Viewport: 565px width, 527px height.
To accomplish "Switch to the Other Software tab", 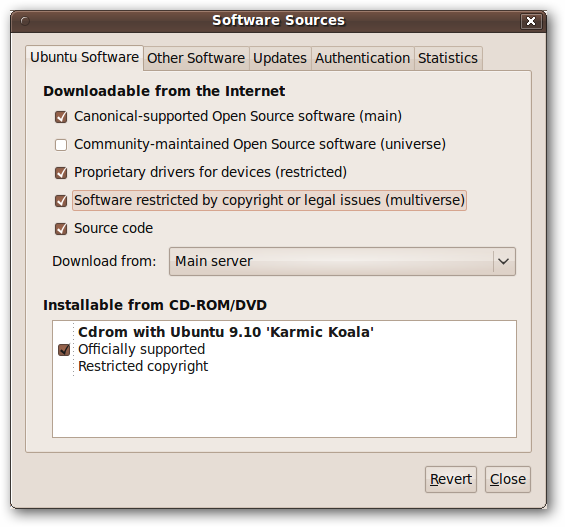I will 196,58.
